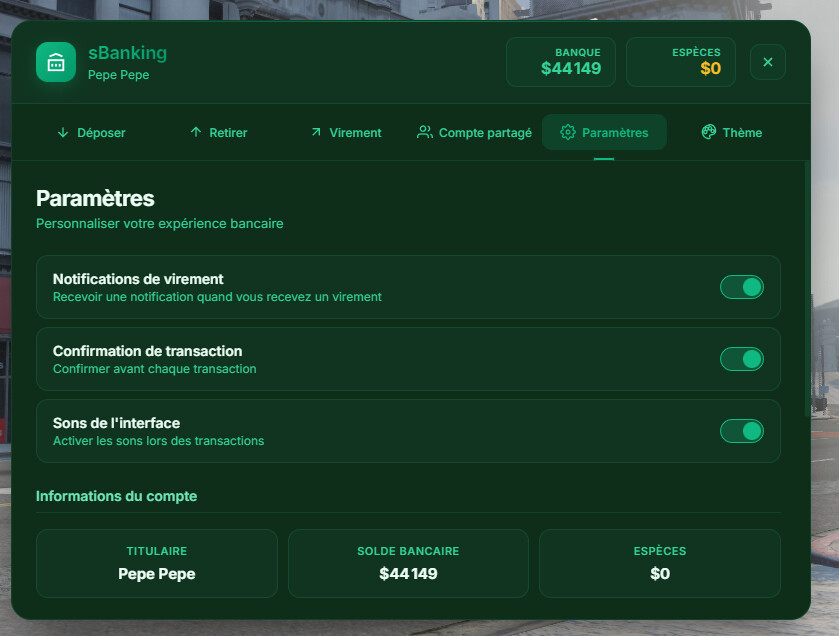
Task: Click the diagonal arrow icon beside Virement
Action: pos(316,132)
